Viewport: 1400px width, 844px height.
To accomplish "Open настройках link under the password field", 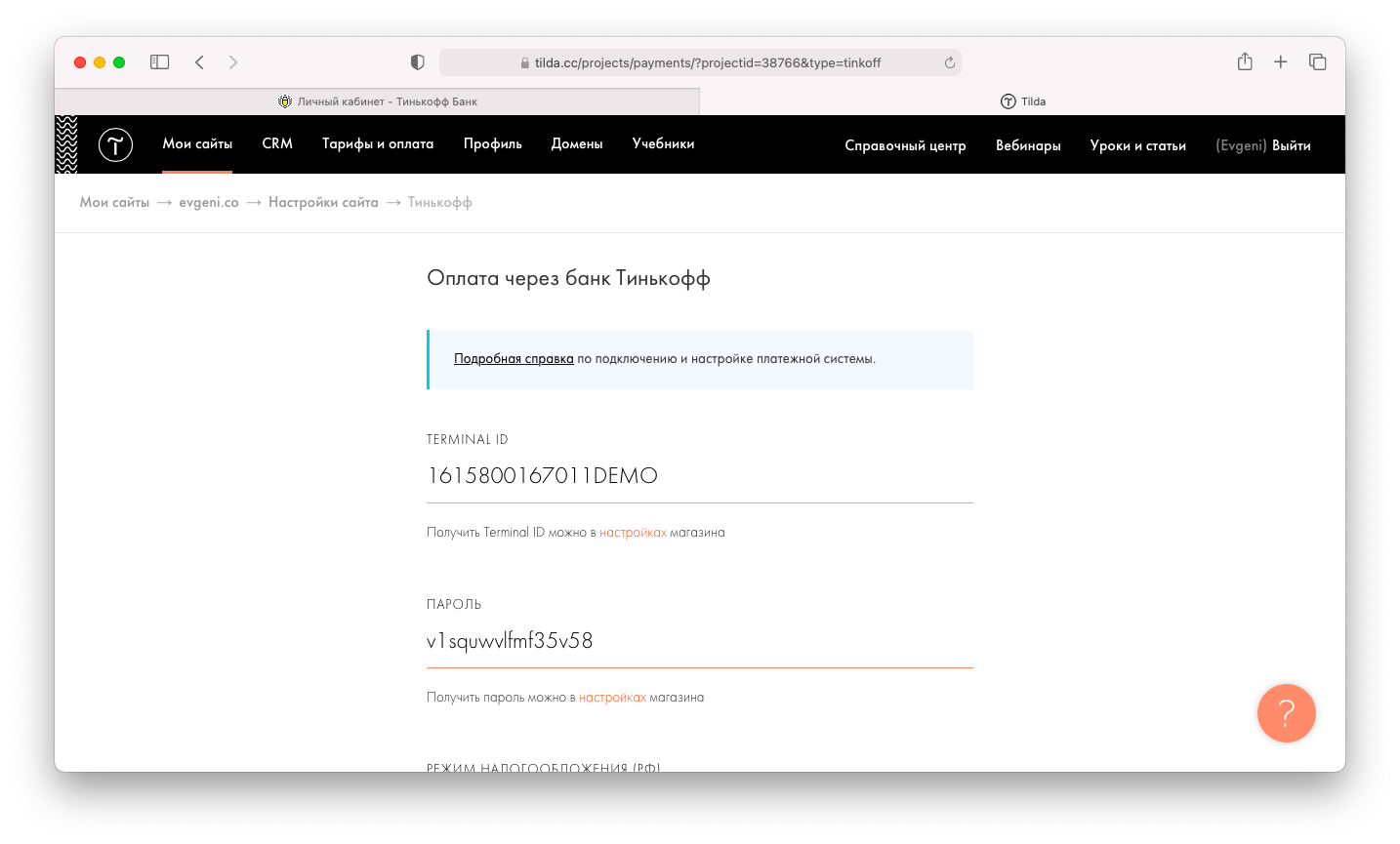I will [x=612, y=698].
